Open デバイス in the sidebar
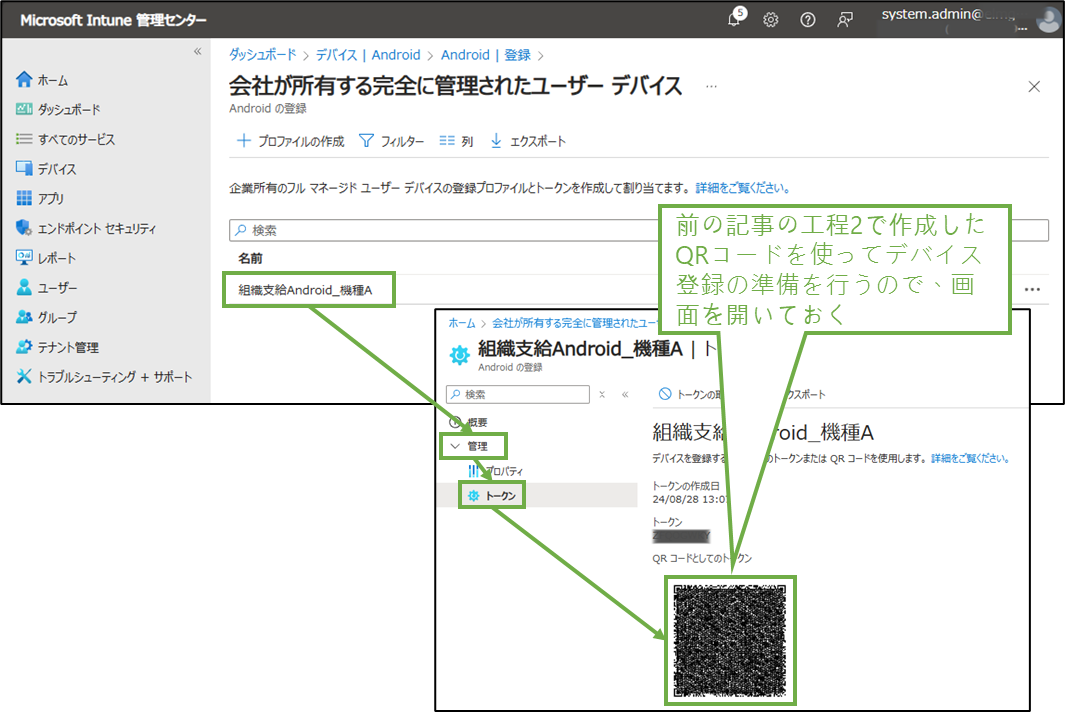The image size is (1065, 712). (46, 168)
